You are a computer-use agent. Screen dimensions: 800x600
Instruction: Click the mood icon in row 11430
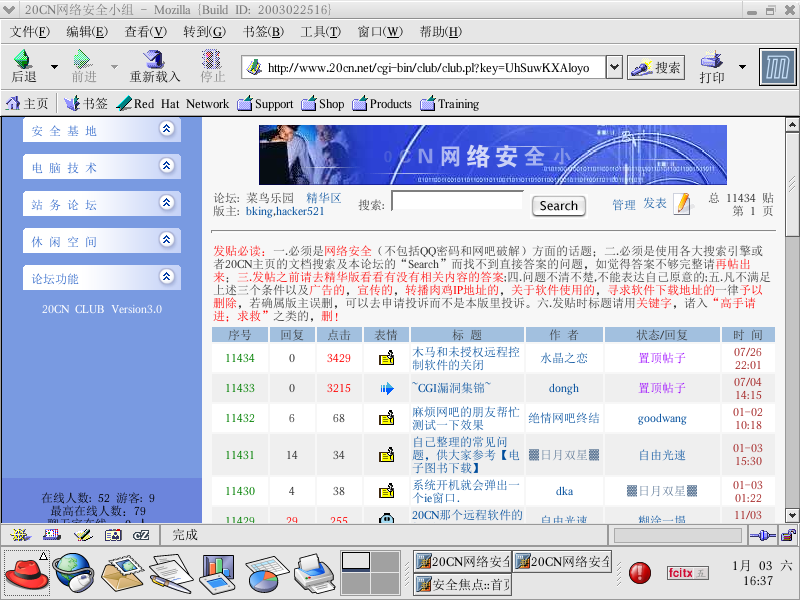point(387,491)
